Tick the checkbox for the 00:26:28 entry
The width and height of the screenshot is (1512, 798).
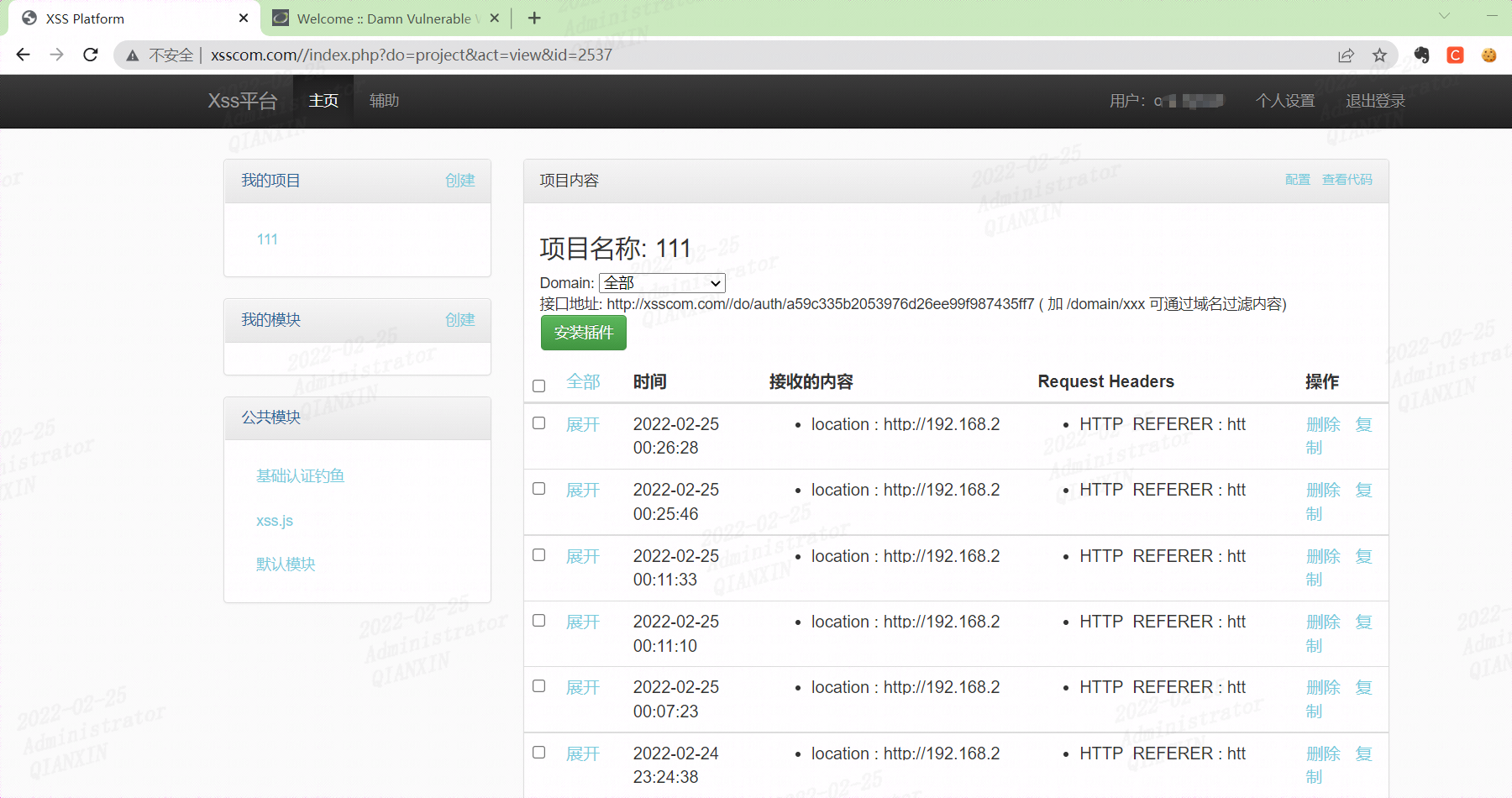coord(539,423)
